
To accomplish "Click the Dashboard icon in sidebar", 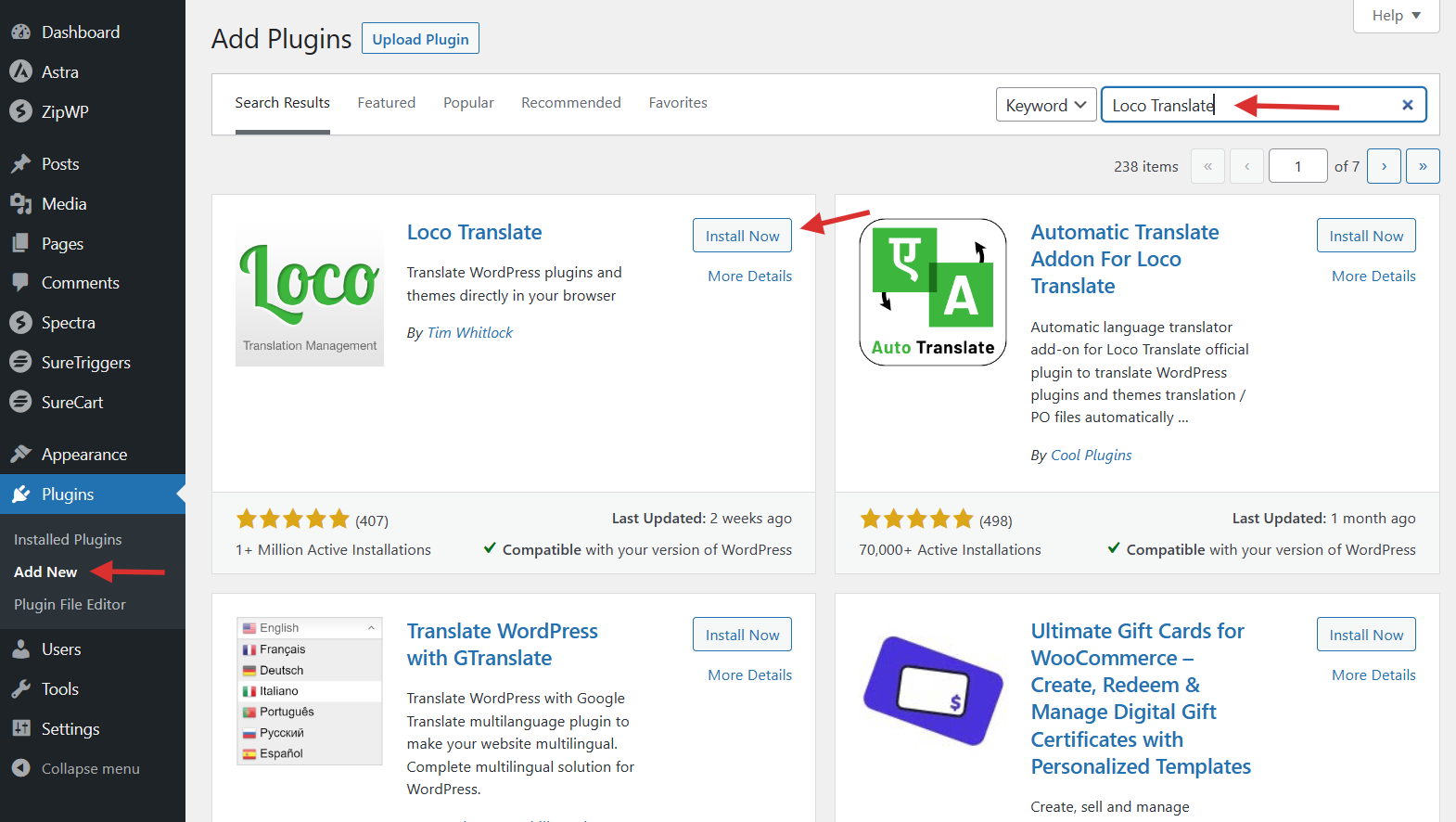I will (20, 32).
